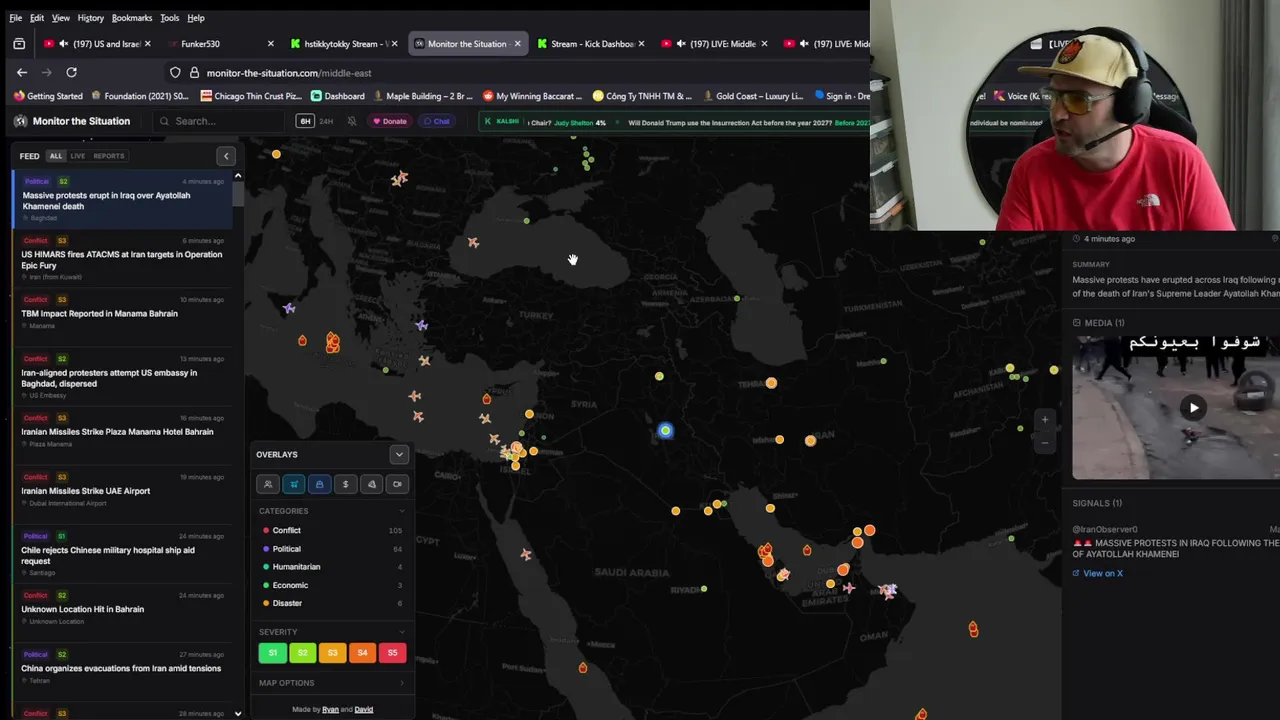
Task: Open the Dashboard bookmark
Action: point(338,96)
